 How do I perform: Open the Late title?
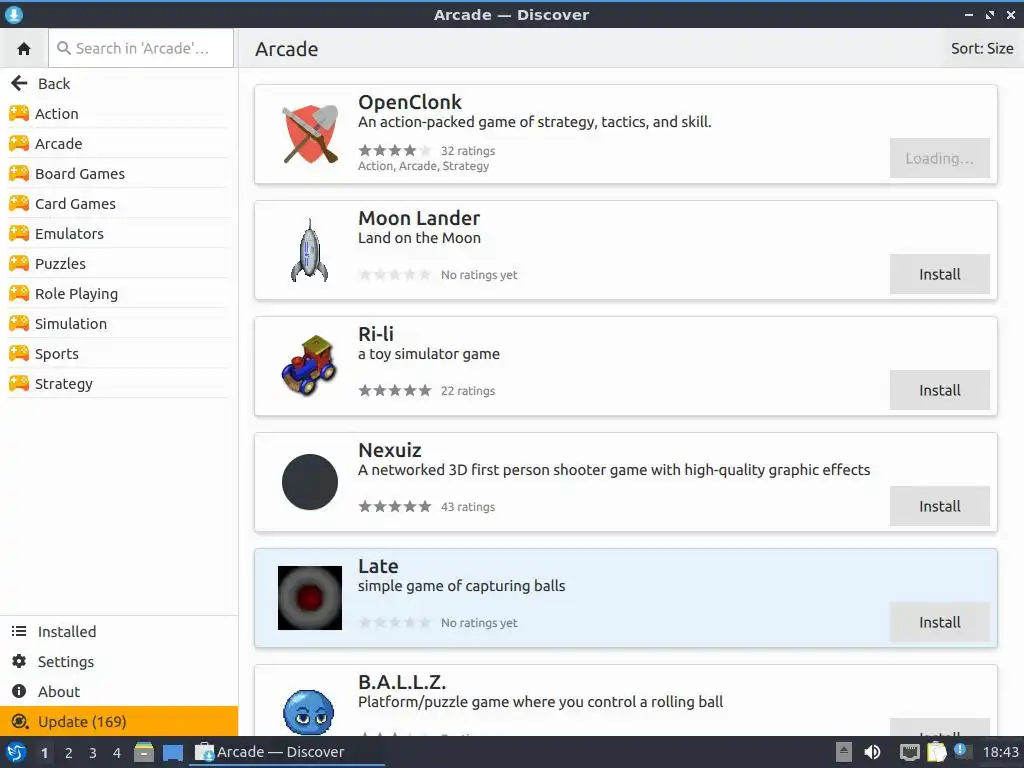point(378,566)
